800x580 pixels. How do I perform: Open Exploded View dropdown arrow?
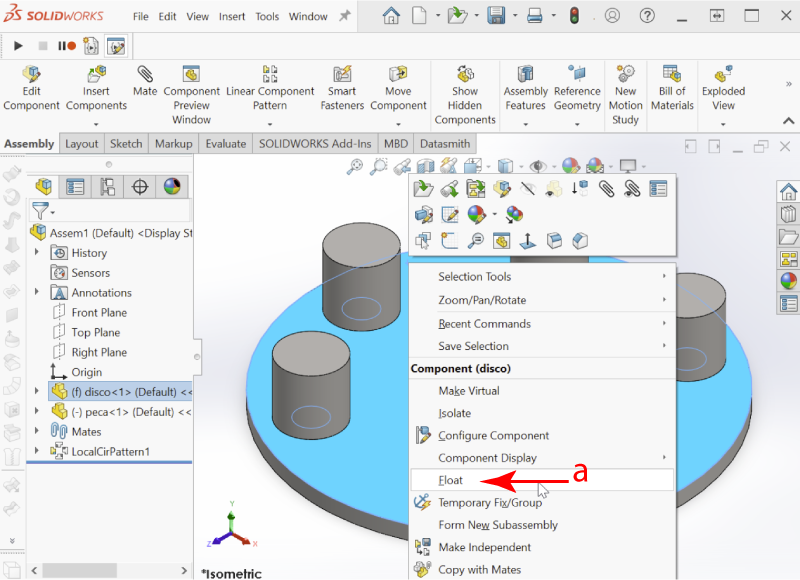click(x=723, y=124)
